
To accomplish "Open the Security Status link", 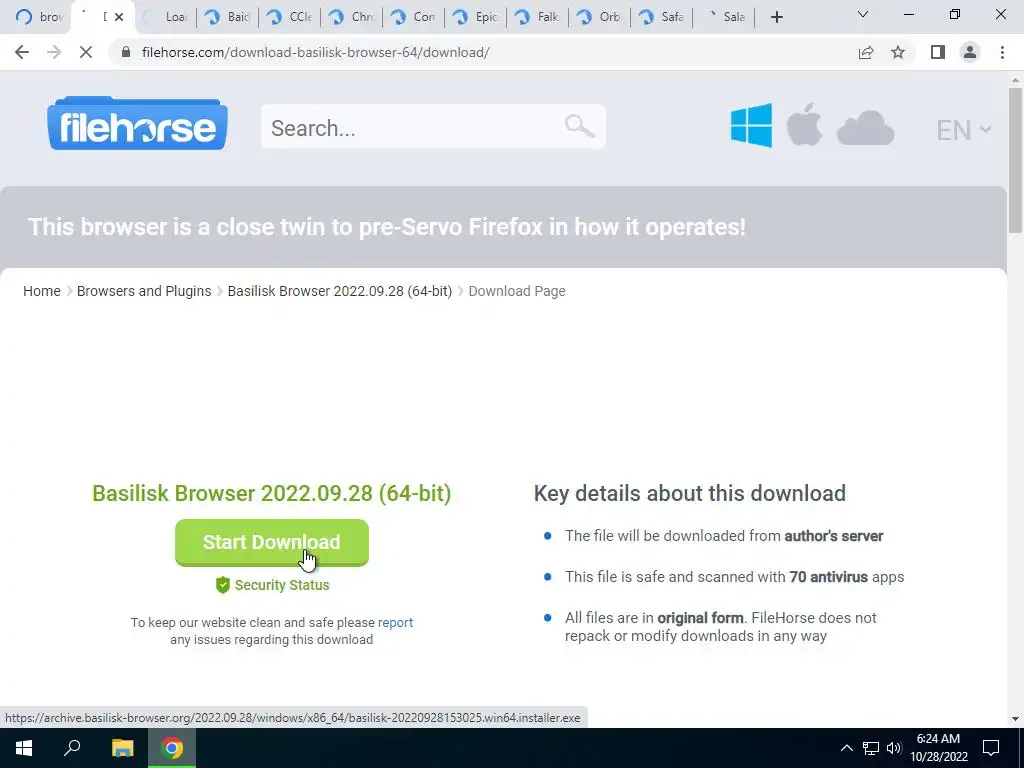I will (x=281, y=585).
